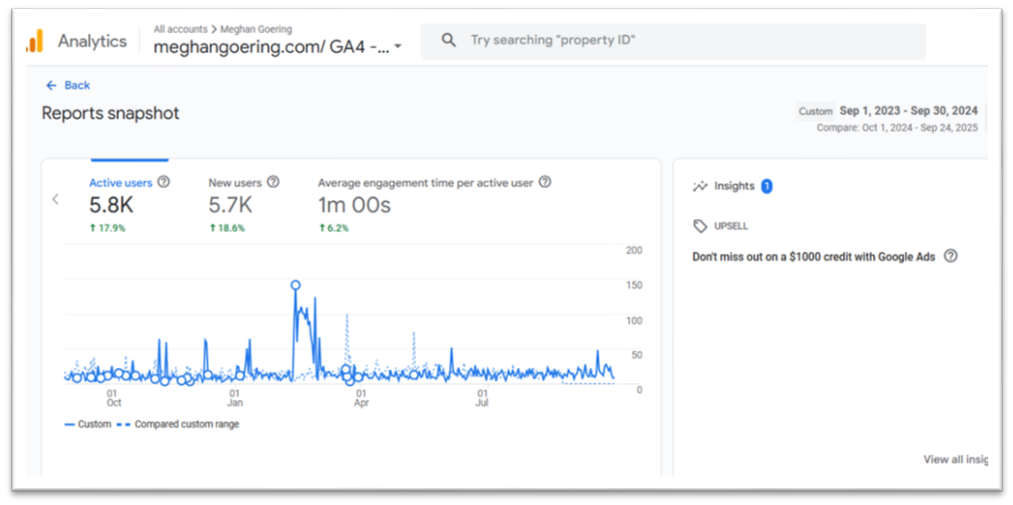
Task: Click the Insights count badge
Action: pos(767,186)
